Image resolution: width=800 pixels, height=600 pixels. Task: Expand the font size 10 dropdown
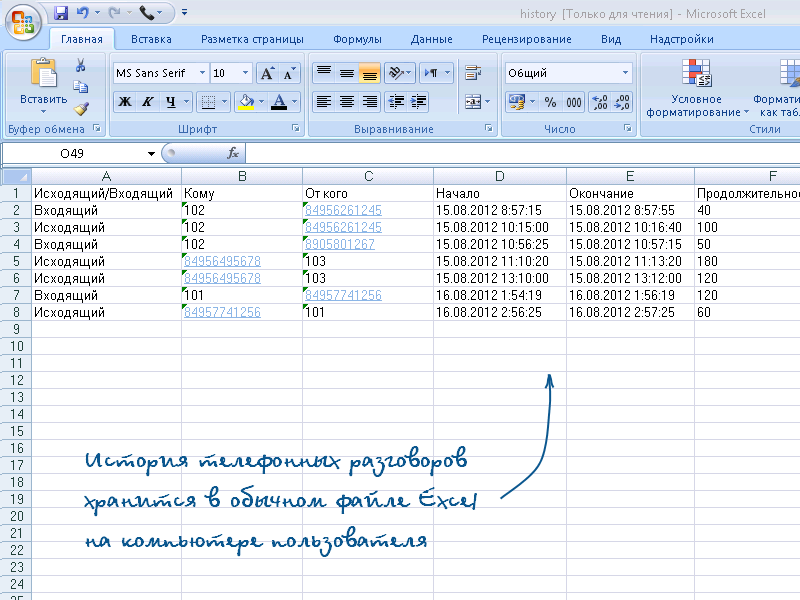tap(245, 73)
